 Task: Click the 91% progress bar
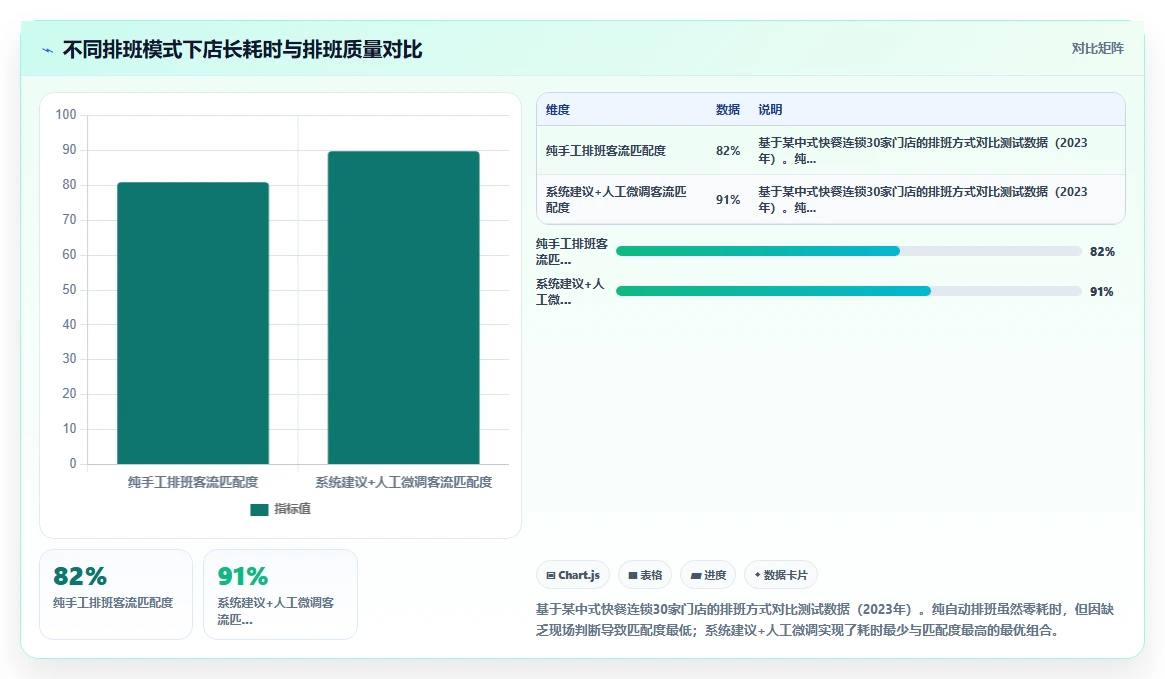pyautogui.click(x=848, y=291)
